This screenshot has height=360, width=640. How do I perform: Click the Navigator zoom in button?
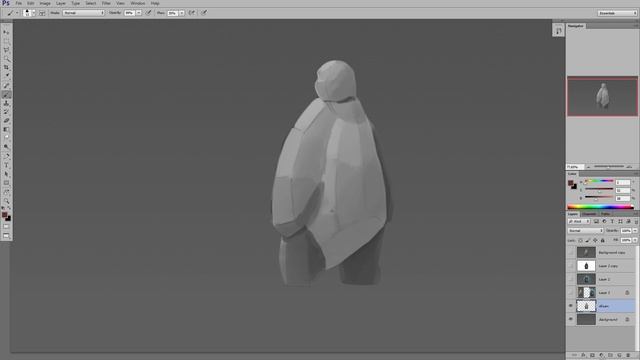click(629, 167)
